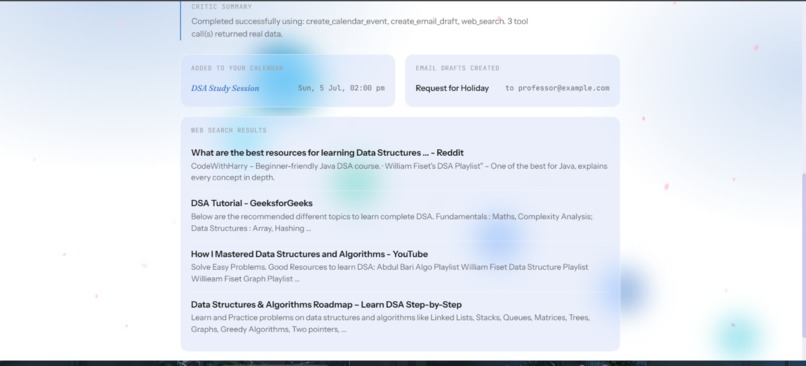Click the 'Completed successfully using' summary text

click(x=359, y=28)
